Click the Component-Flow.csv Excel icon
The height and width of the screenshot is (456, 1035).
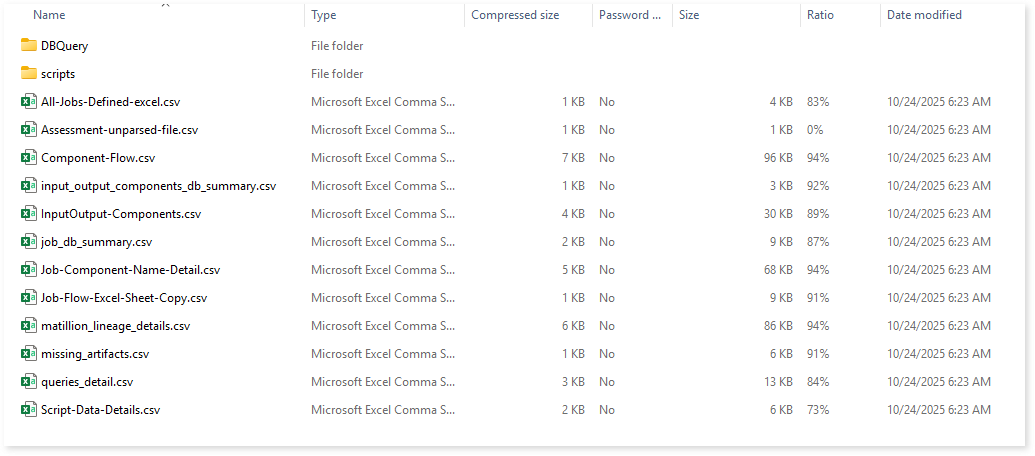pos(29,158)
